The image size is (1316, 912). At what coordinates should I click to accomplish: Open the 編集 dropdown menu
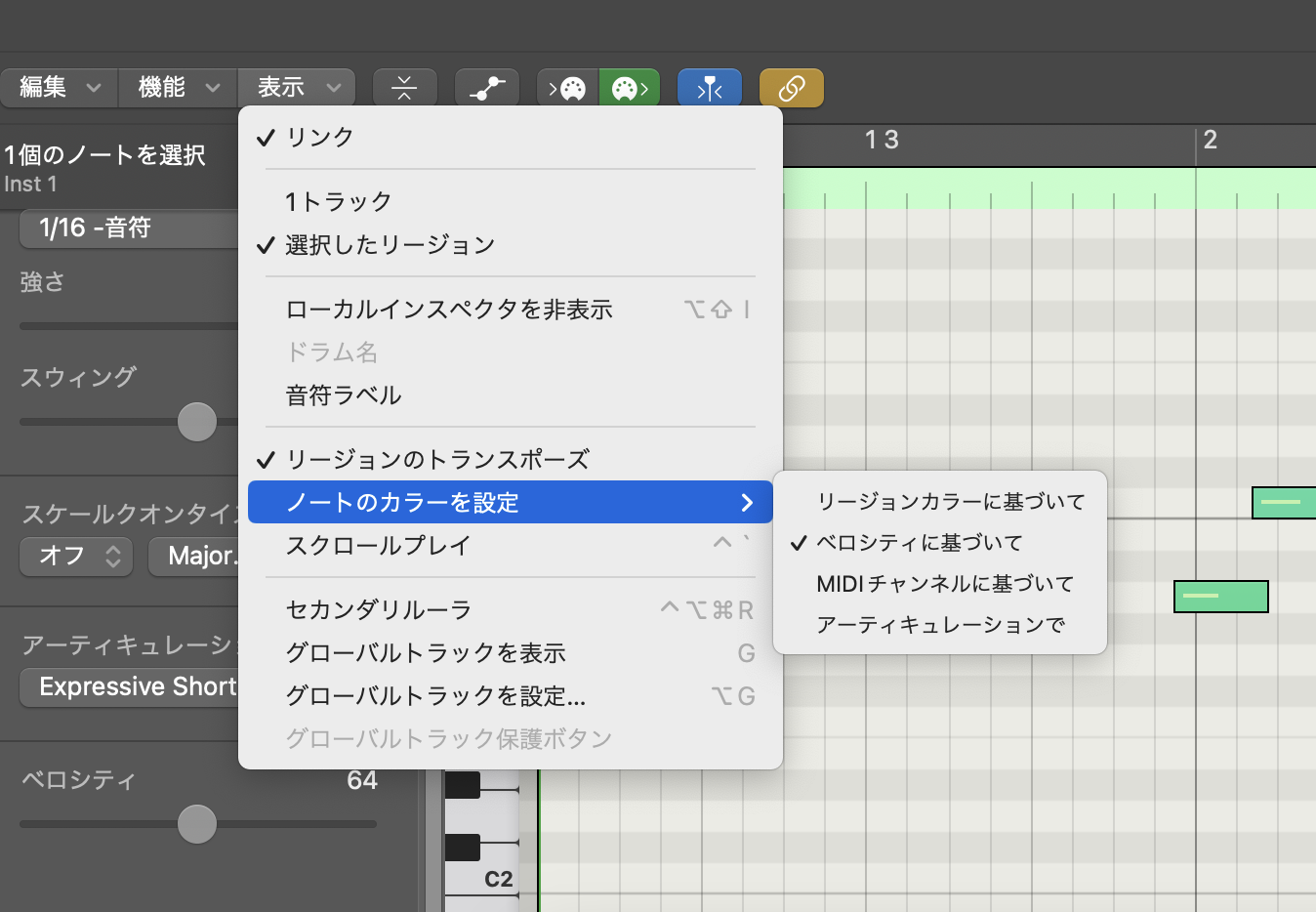60,88
